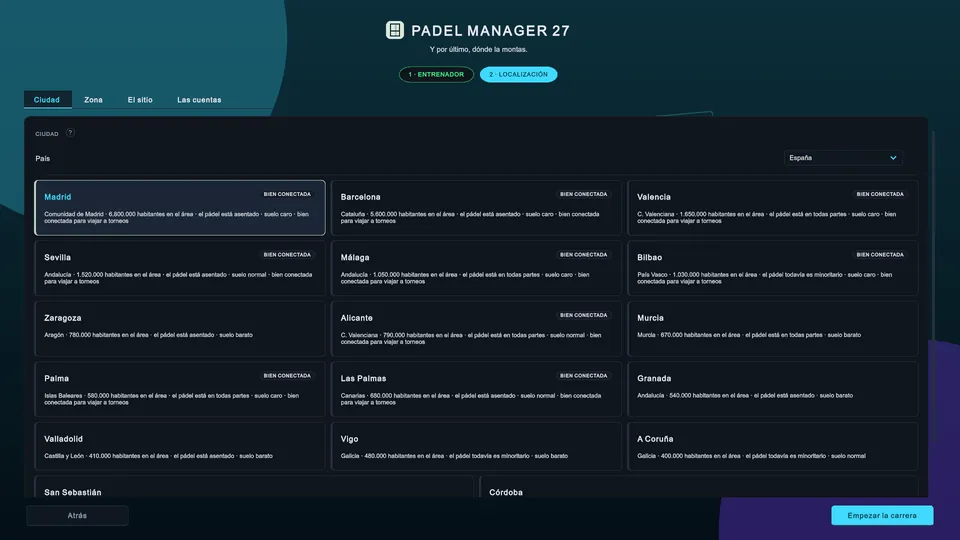Click Bien Conectada badge on Madrid
This screenshot has width=960, height=540.
(x=287, y=194)
